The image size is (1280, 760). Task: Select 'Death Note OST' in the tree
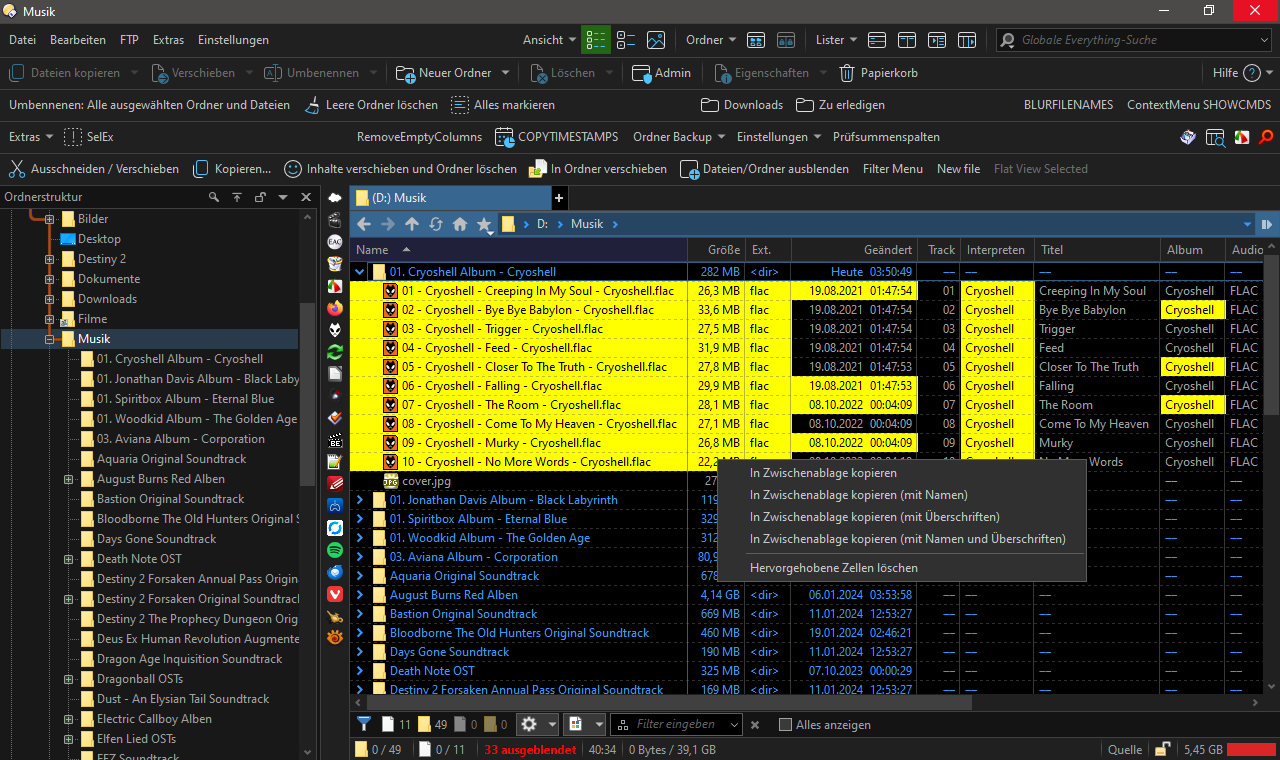point(139,559)
